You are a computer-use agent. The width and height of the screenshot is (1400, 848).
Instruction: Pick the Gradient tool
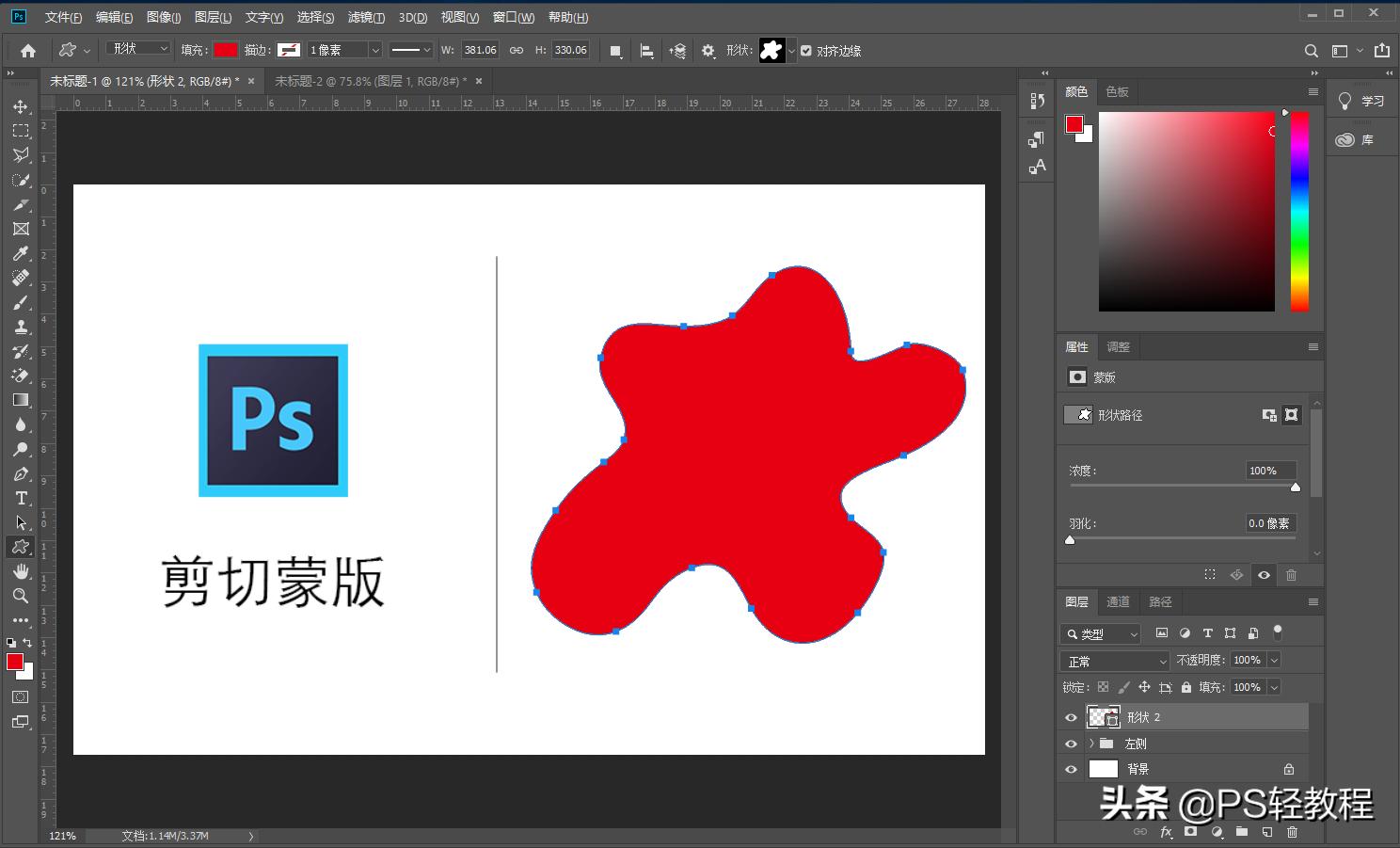click(x=22, y=399)
